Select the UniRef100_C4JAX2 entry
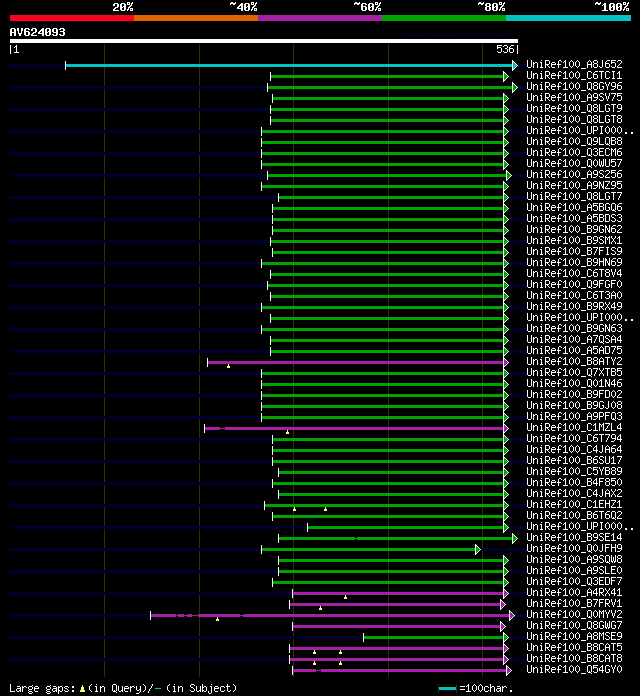 (x=574, y=494)
